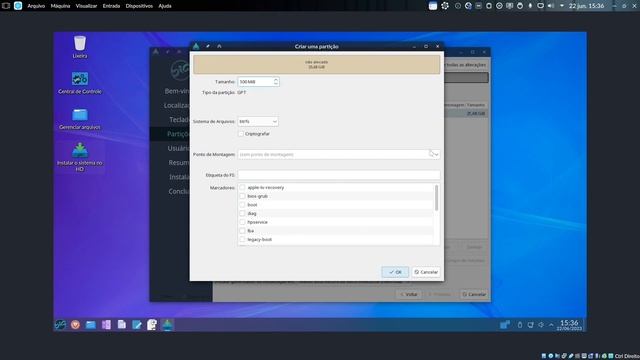Click the host top-bar calendar window icon
Image resolution: width=640 pixels, height=360 pixels.
coord(433,6)
